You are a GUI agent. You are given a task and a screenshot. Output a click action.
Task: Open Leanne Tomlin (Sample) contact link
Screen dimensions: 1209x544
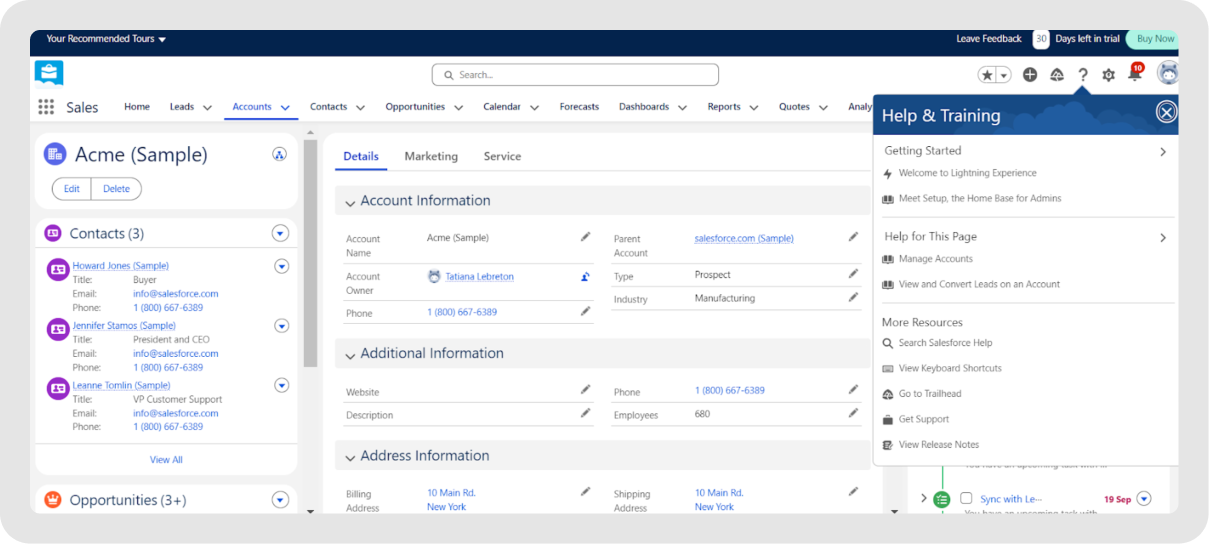click(x=121, y=385)
